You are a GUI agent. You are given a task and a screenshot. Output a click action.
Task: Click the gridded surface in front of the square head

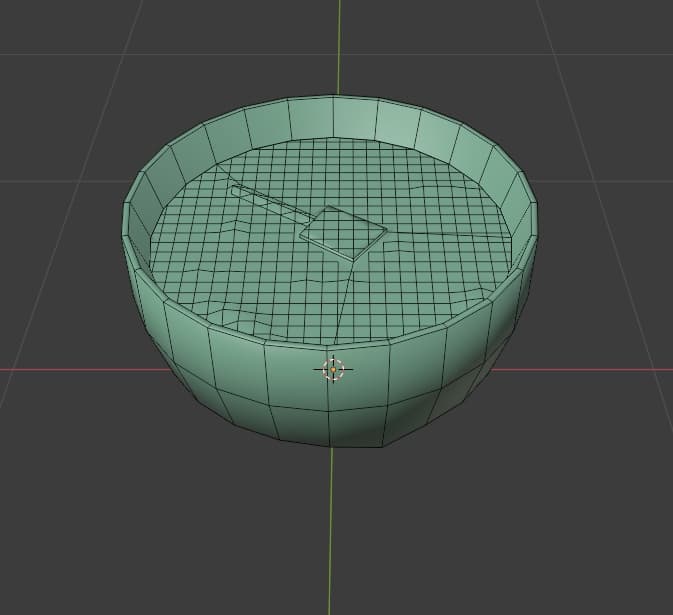pos(300,290)
